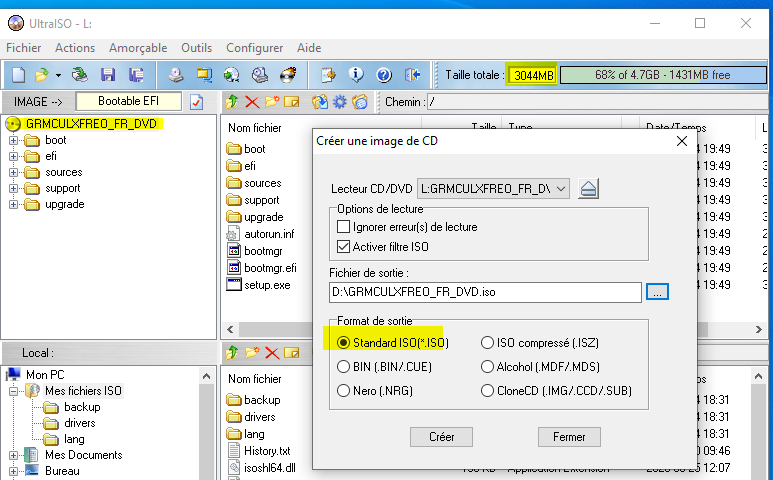
Task: Click the Fichier de sortie path field
Action: coord(485,292)
